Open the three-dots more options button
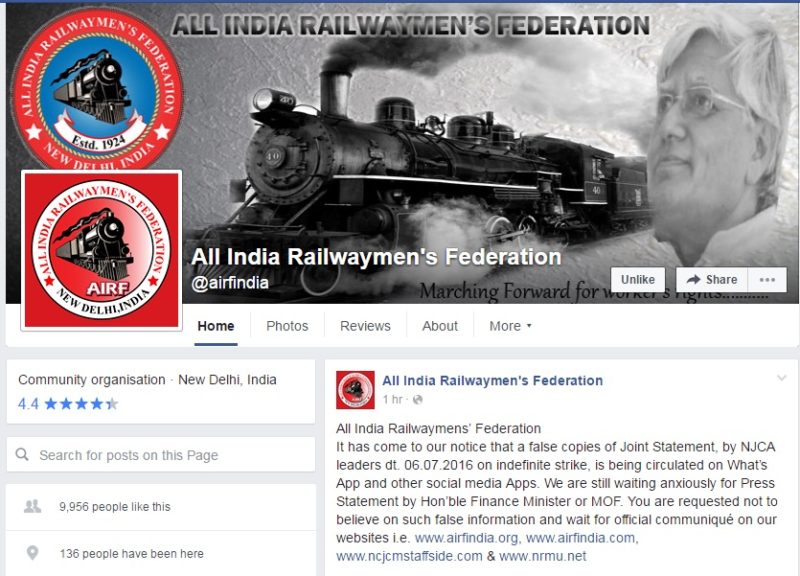The width and height of the screenshot is (800, 576). pos(767,280)
